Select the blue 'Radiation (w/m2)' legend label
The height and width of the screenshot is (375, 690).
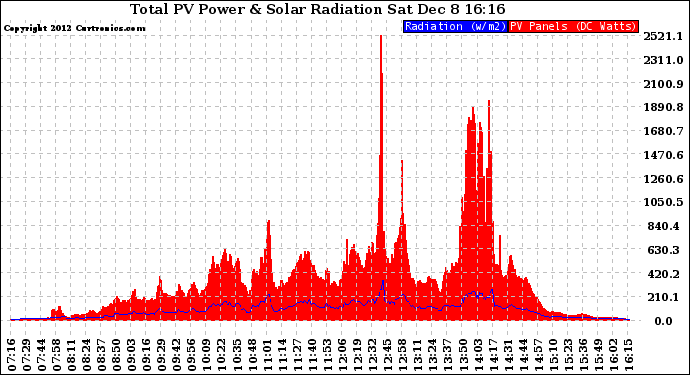point(455,26)
